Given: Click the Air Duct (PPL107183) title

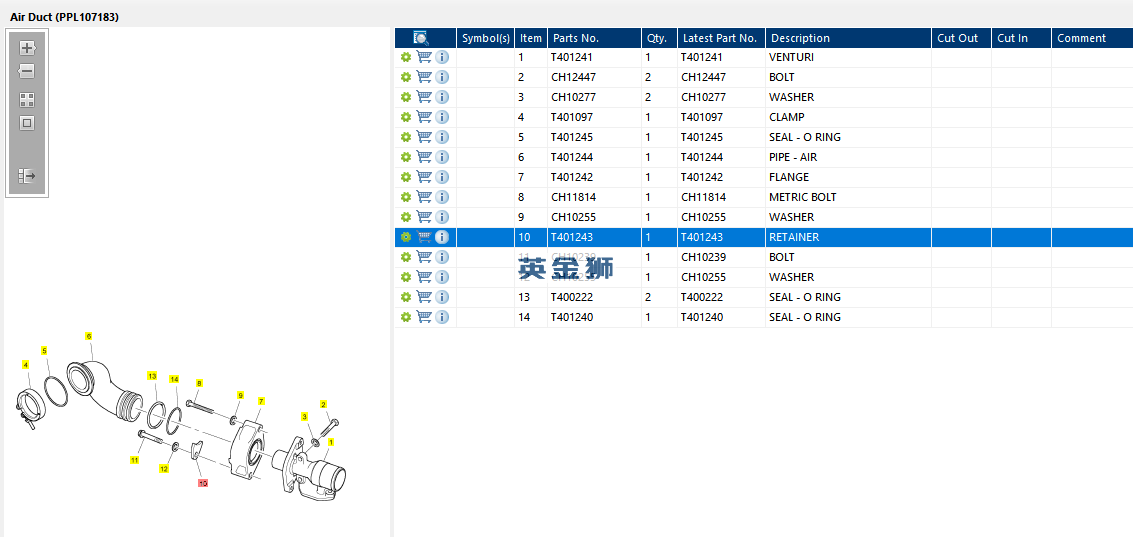Looking at the screenshot, I should pos(64,17).
